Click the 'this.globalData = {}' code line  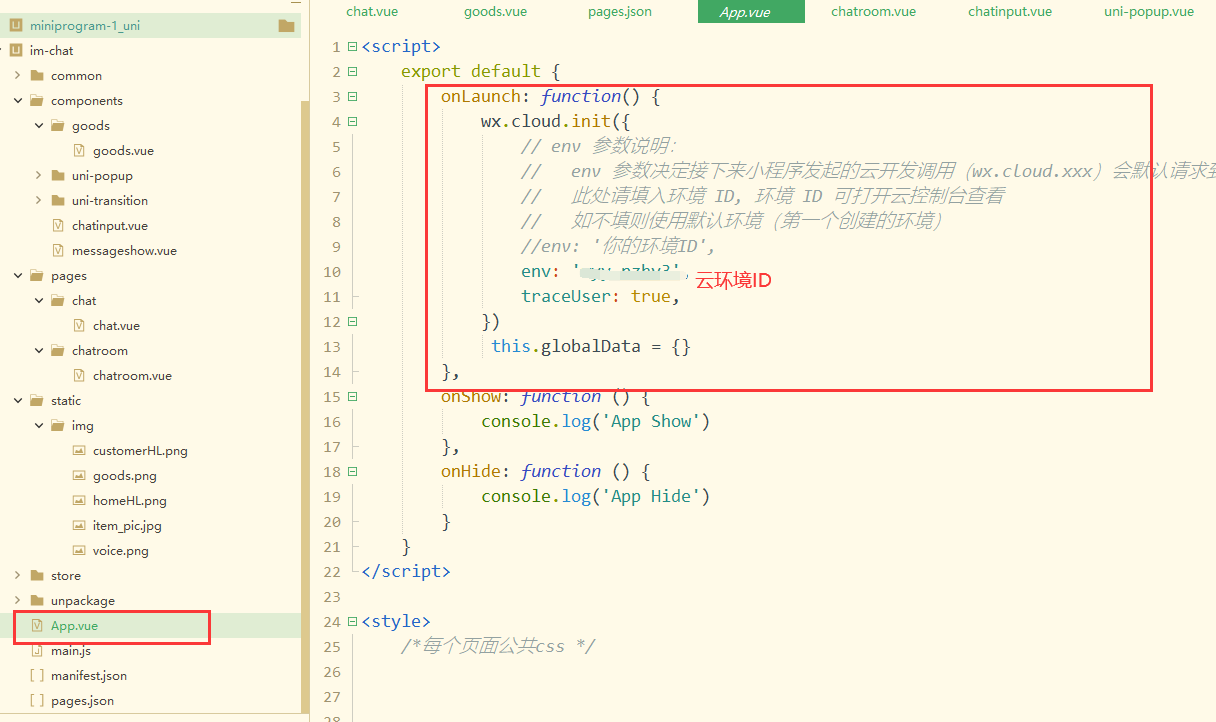pos(590,346)
